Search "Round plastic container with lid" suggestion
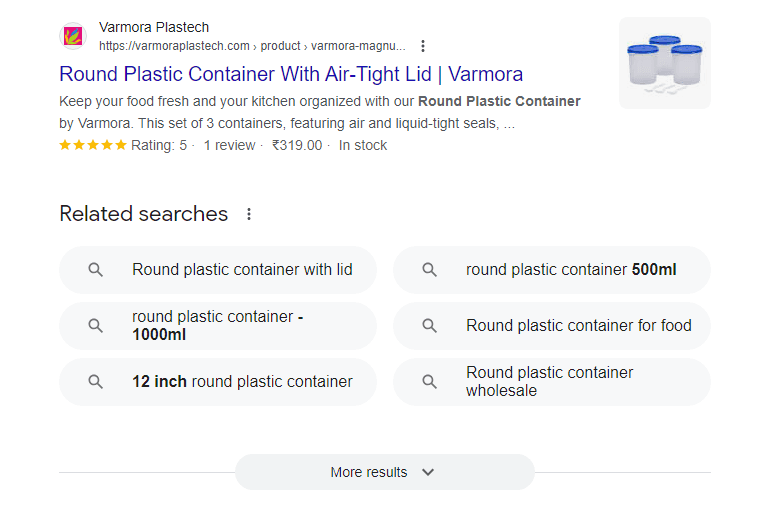The width and height of the screenshot is (771, 520). tap(242, 270)
